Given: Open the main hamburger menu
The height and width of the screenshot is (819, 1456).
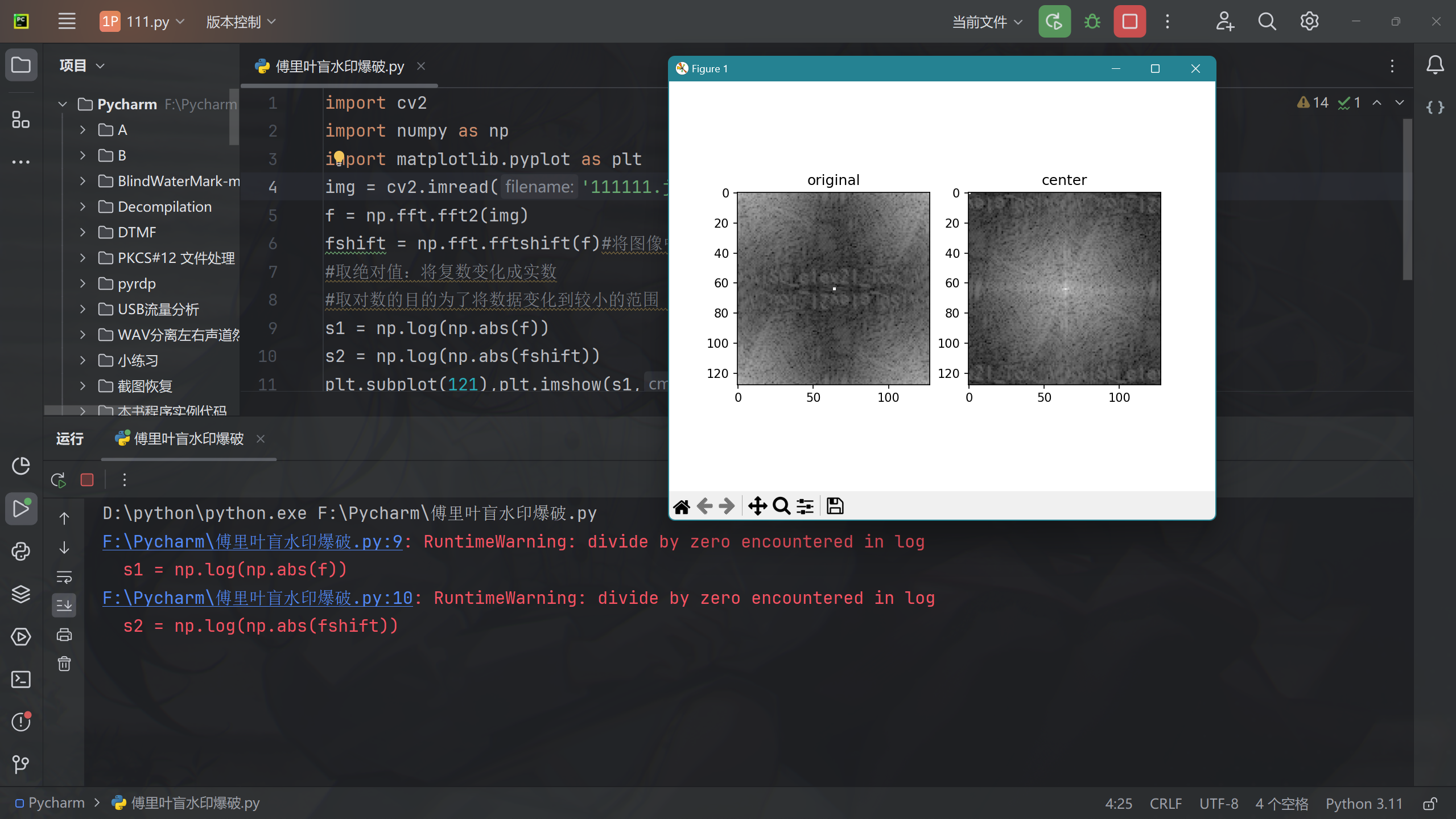Looking at the screenshot, I should point(67,22).
